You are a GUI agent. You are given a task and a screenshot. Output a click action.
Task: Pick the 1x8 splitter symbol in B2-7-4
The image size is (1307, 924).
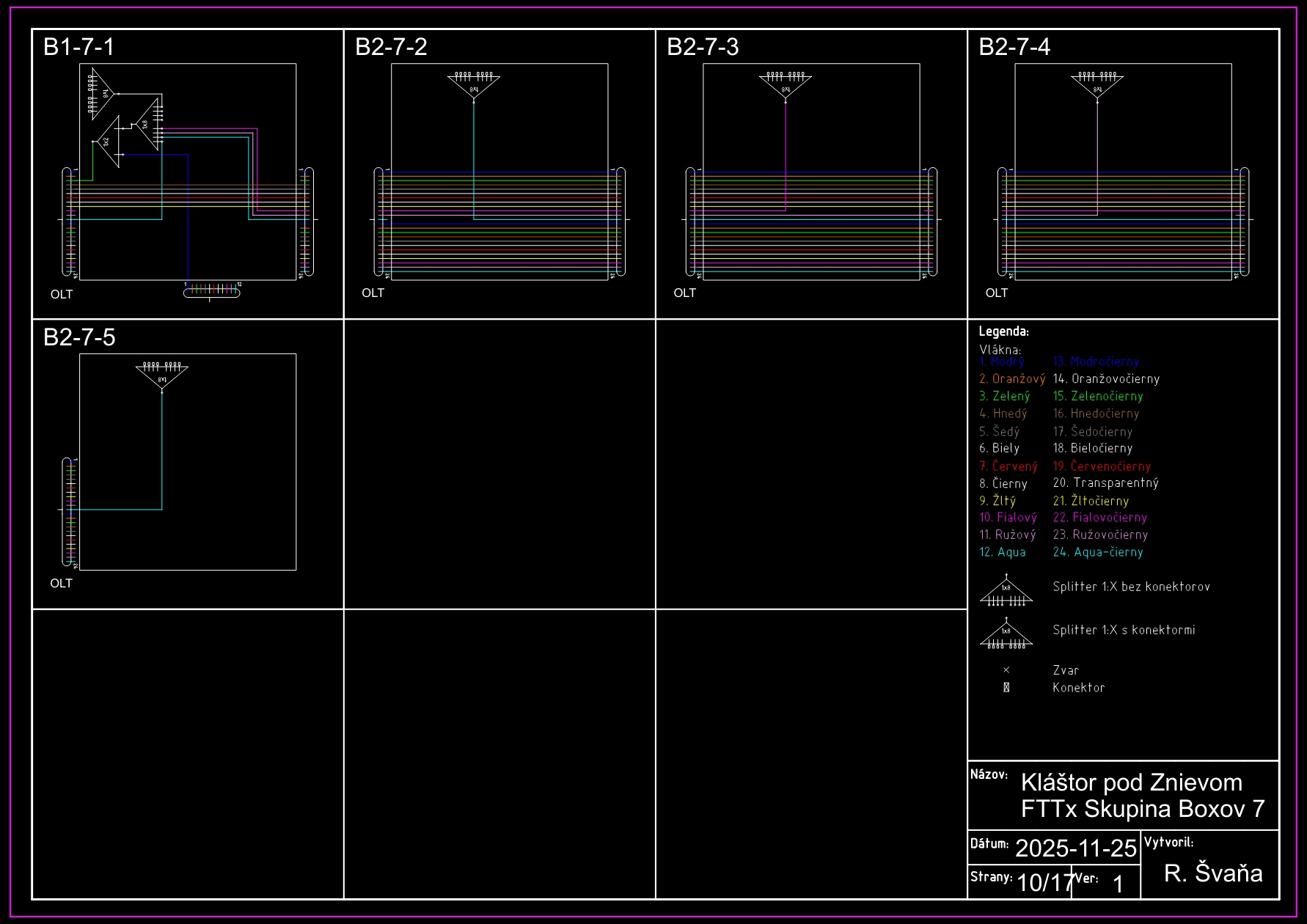pos(1097,85)
